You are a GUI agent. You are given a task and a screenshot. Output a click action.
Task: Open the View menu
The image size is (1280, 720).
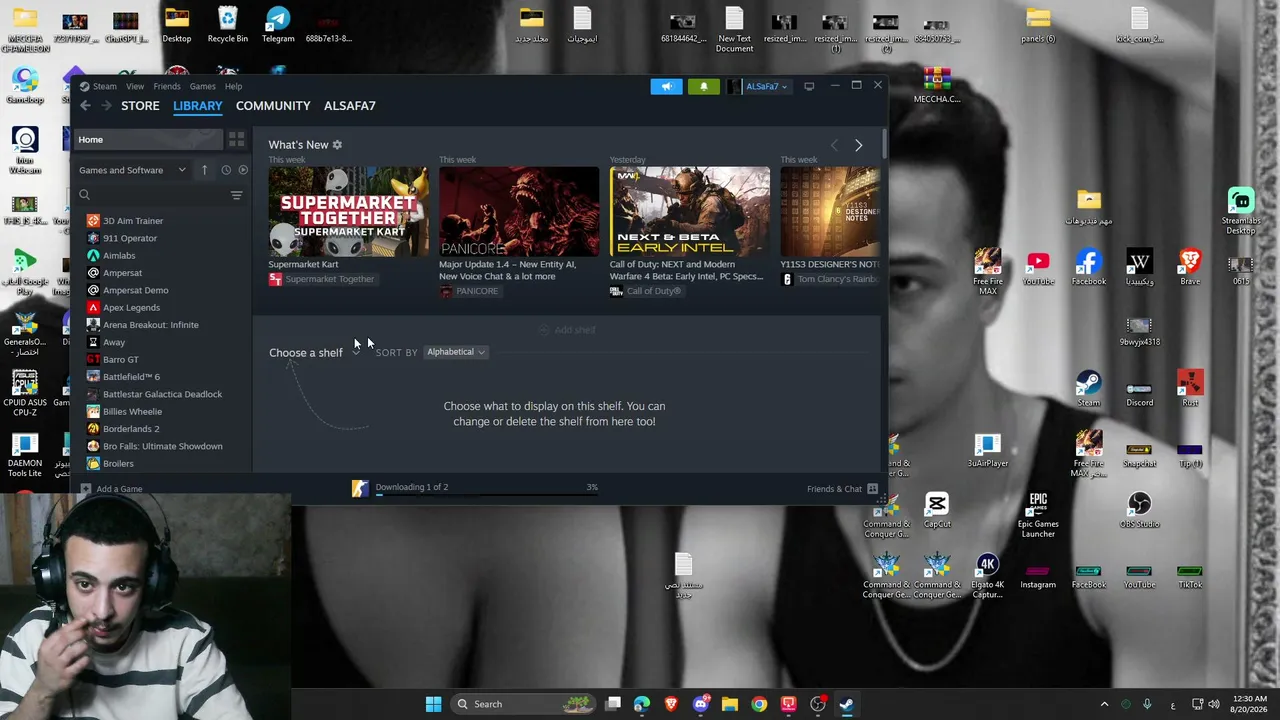[x=135, y=87]
